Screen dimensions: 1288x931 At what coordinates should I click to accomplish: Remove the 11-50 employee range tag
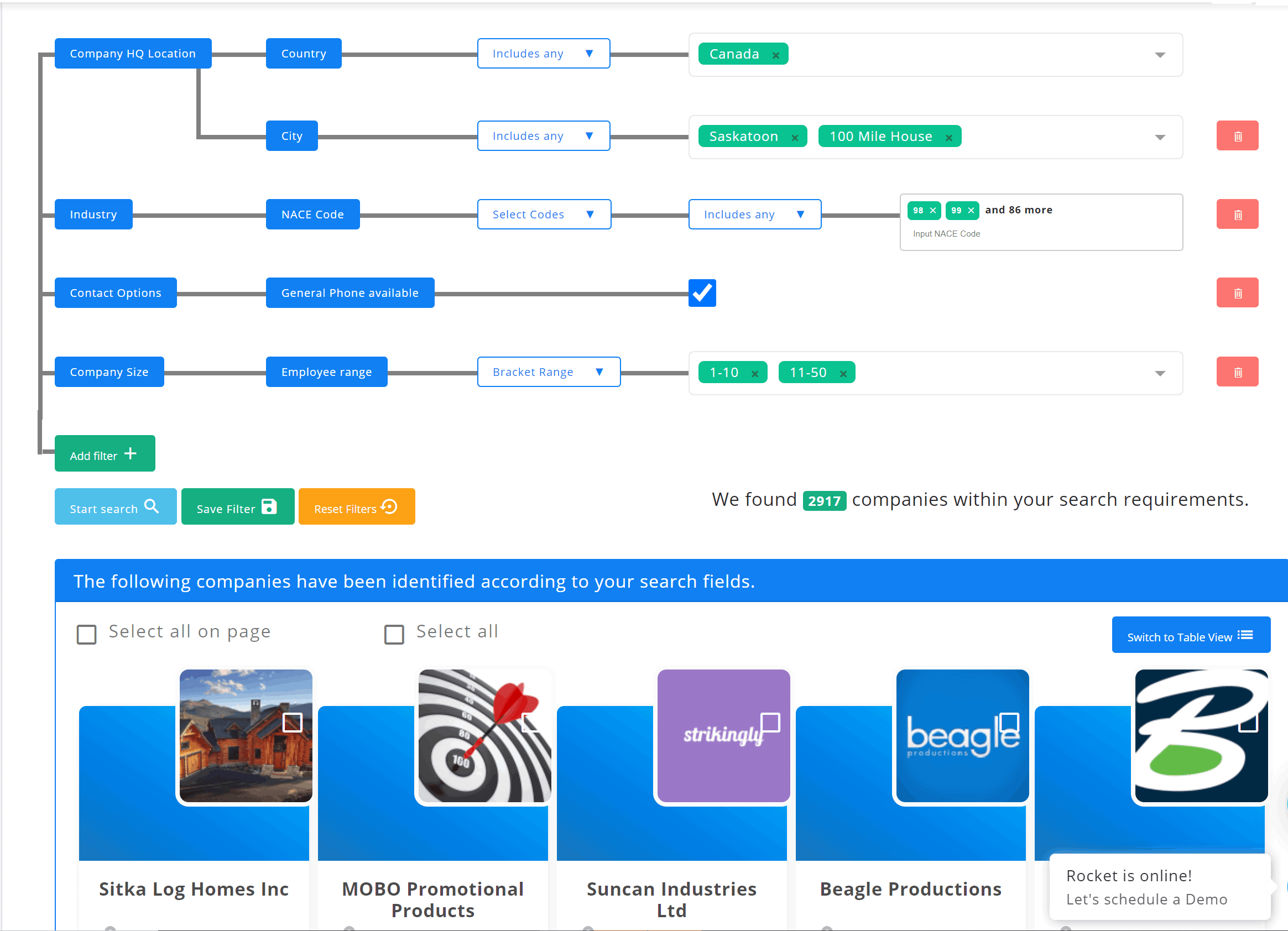(843, 374)
